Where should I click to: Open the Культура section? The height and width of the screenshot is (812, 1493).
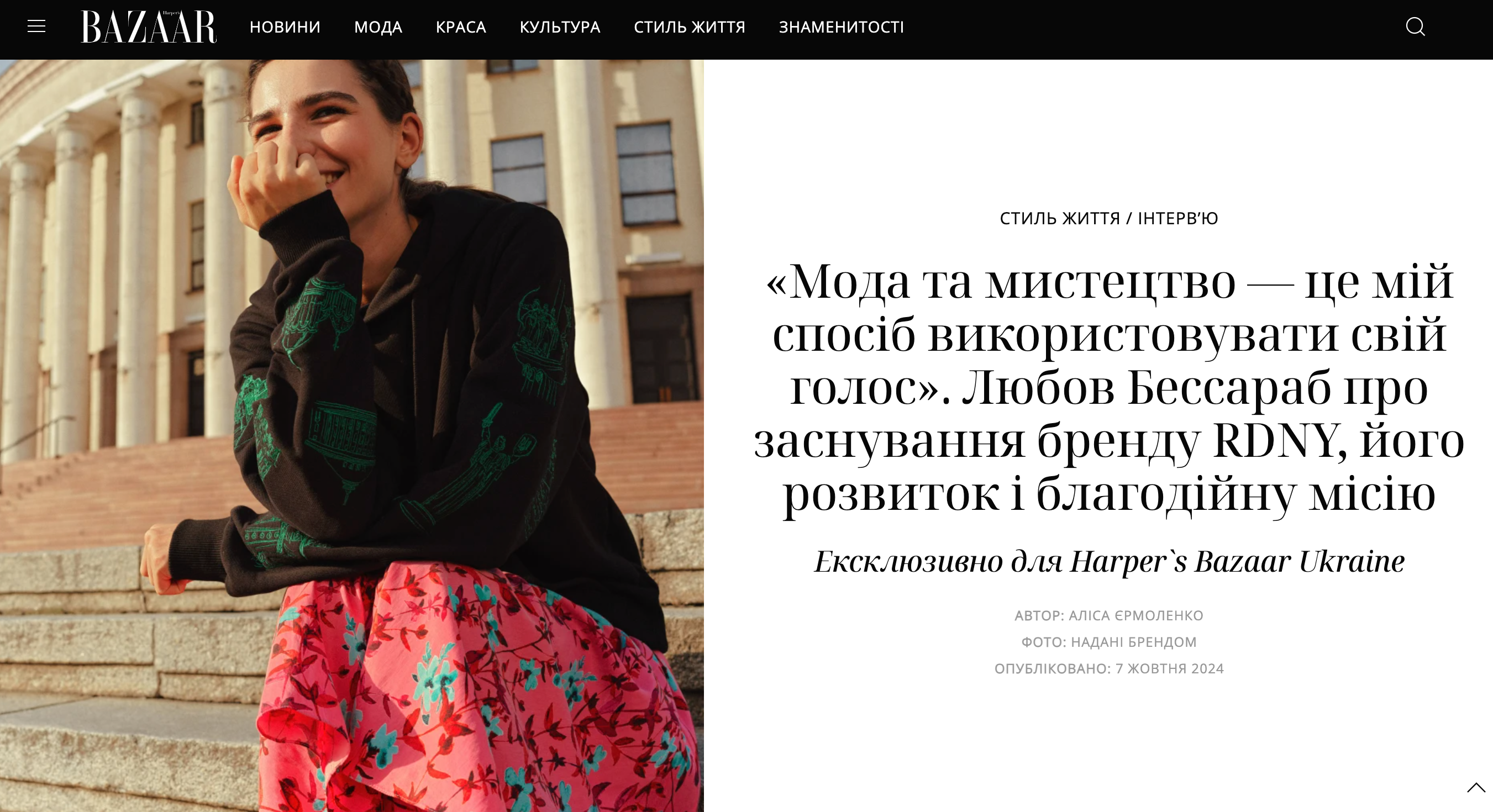point(559,27)
